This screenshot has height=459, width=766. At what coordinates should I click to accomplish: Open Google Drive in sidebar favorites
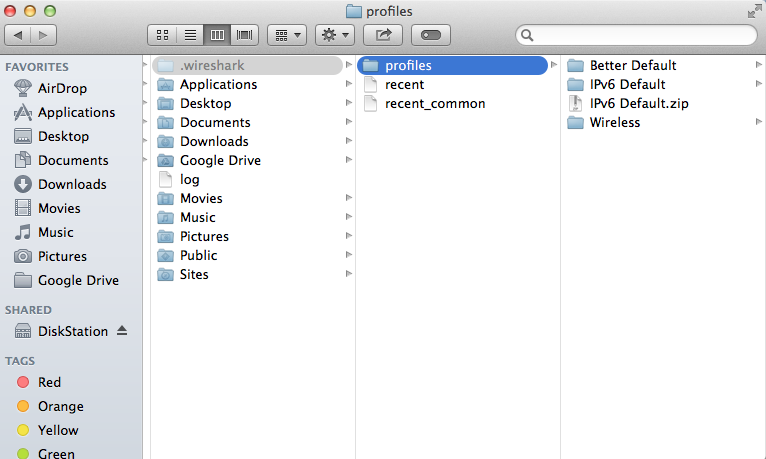pos(66,280)
